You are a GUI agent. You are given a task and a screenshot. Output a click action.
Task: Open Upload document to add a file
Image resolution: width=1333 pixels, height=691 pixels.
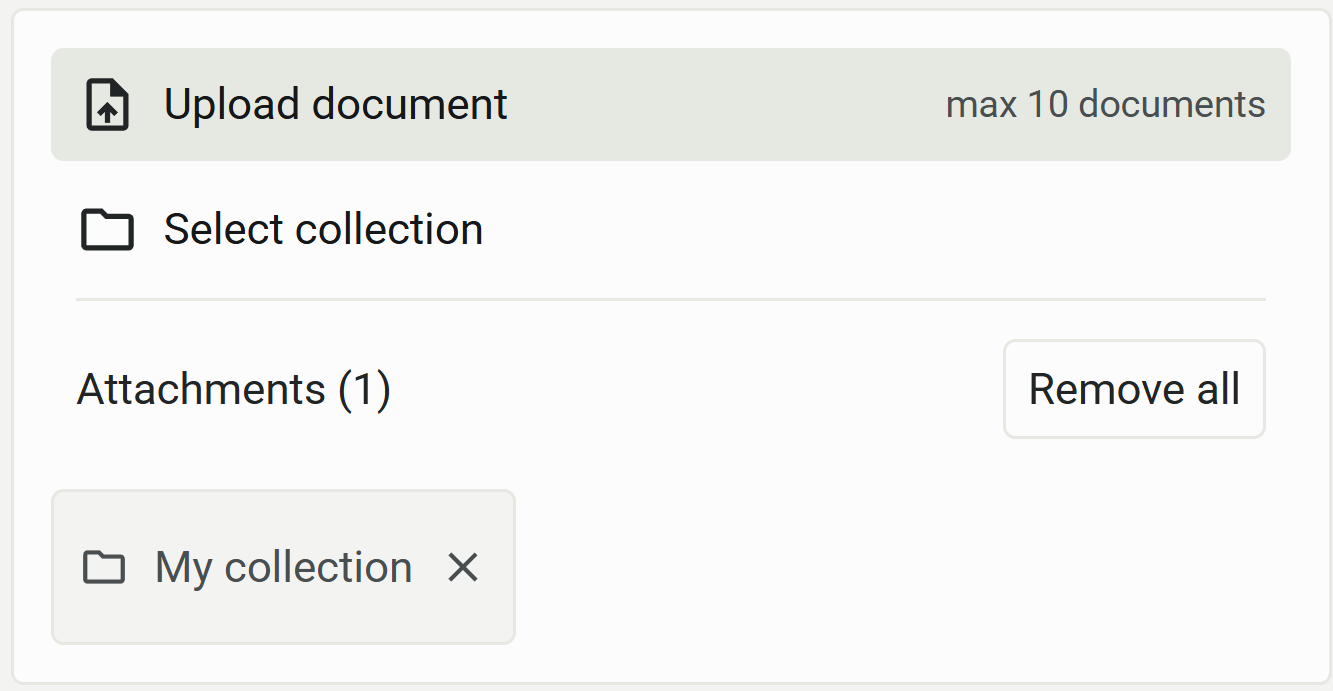336,103
